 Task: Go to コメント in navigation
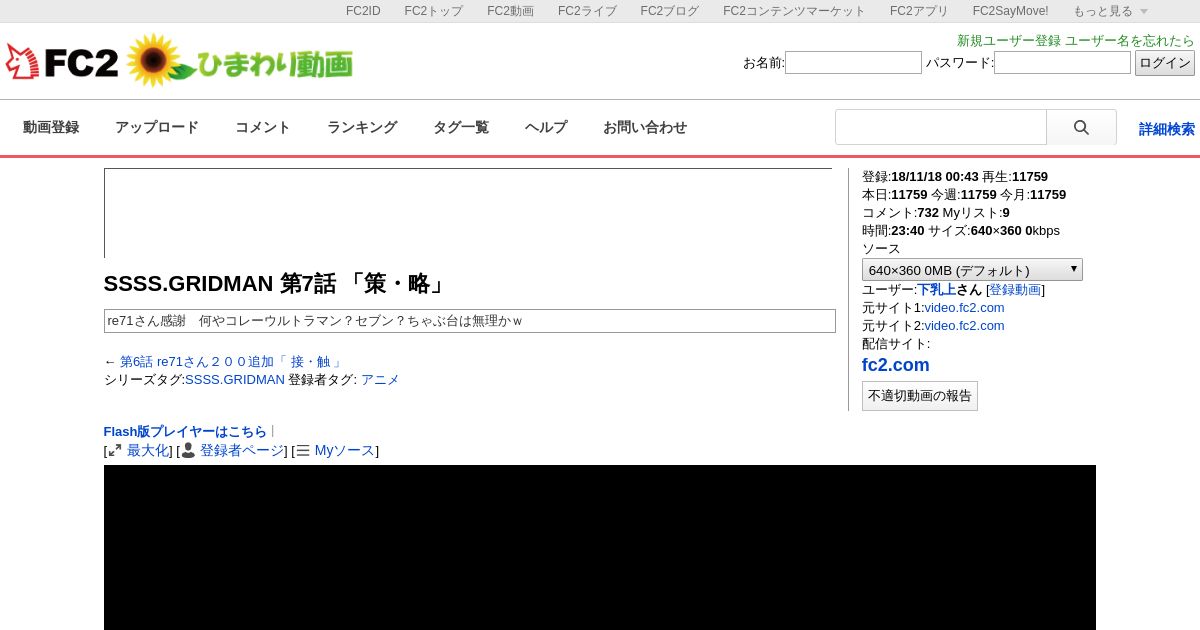click(263, 127)
